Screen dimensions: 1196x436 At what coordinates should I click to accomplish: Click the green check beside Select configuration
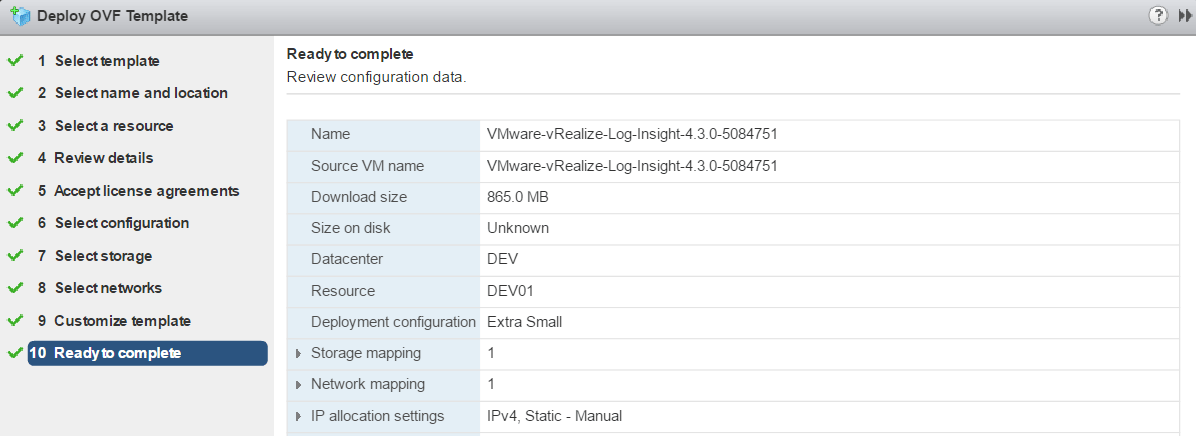pos(15,223)
